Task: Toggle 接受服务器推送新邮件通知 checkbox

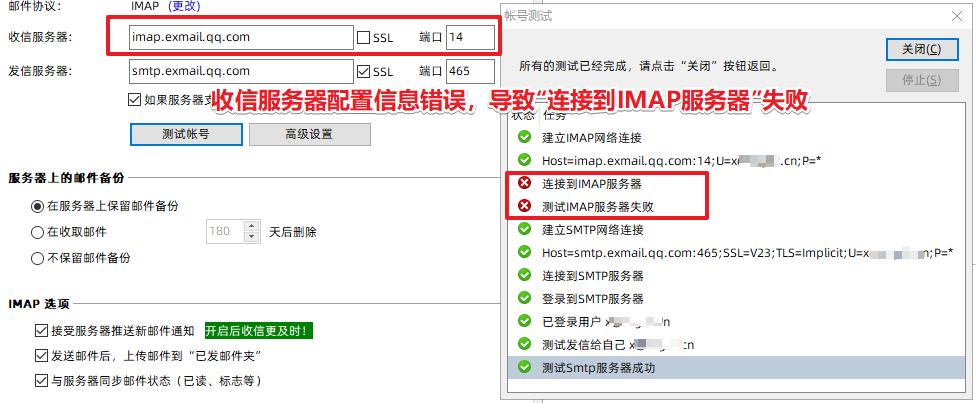Action: (x=42, y=330)
